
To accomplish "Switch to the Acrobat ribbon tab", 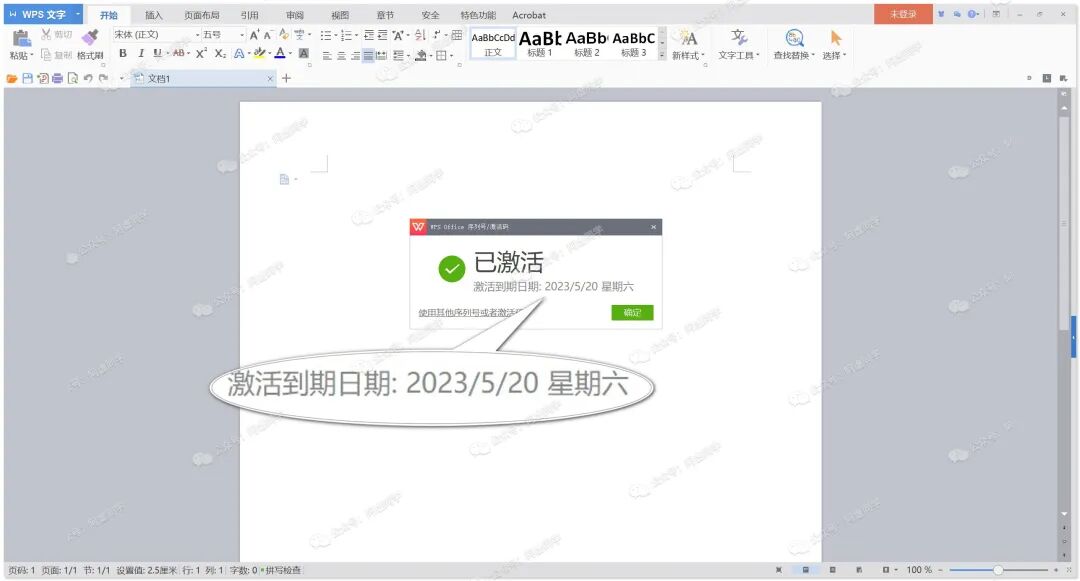I will pos(529,14).
